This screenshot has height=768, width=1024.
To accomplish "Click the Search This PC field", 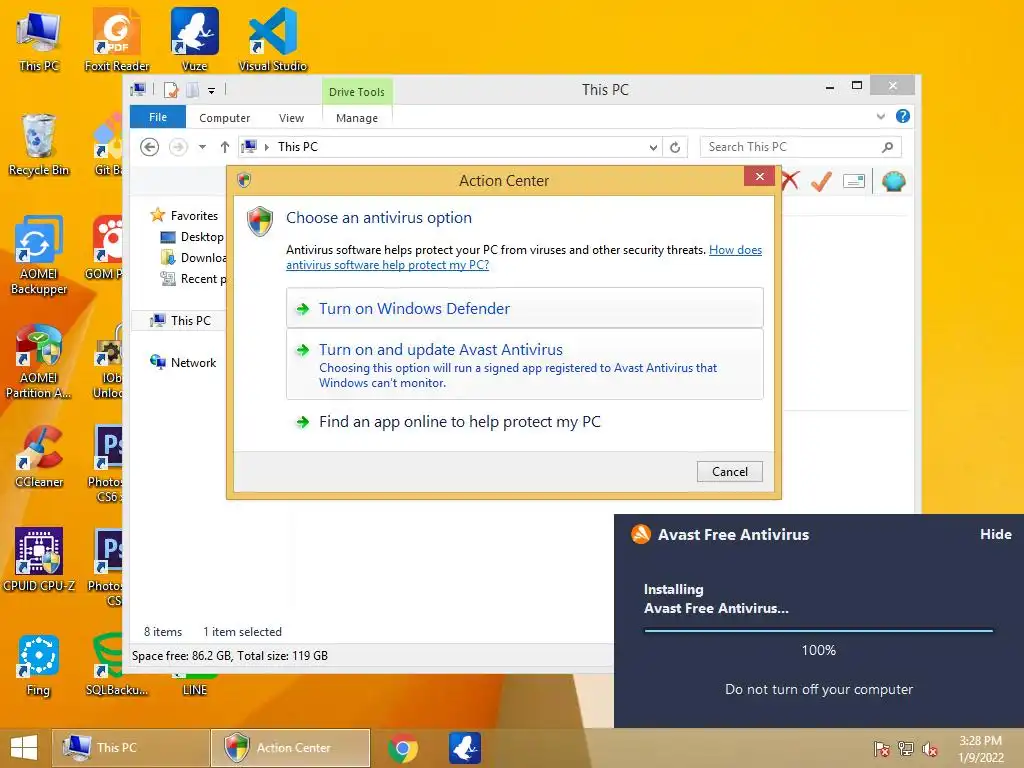I will point(801,147).
